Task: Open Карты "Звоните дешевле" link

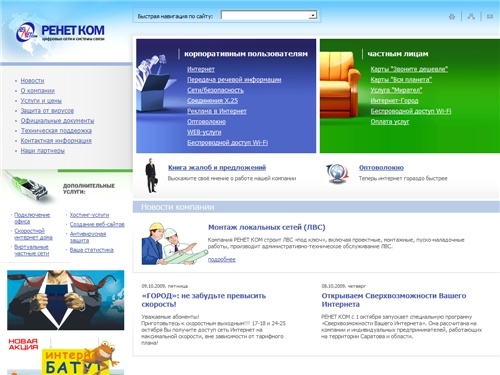Action: [x=409, y=69]
